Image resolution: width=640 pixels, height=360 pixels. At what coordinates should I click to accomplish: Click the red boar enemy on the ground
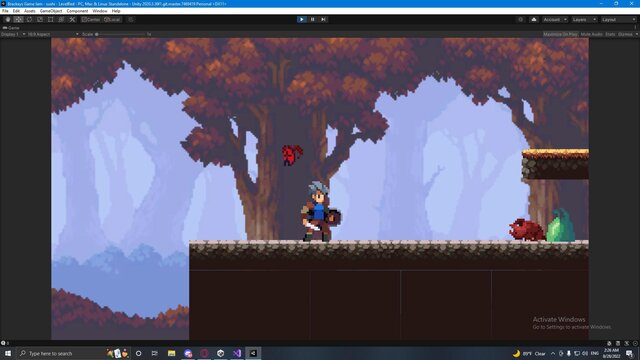click(527, 230)
